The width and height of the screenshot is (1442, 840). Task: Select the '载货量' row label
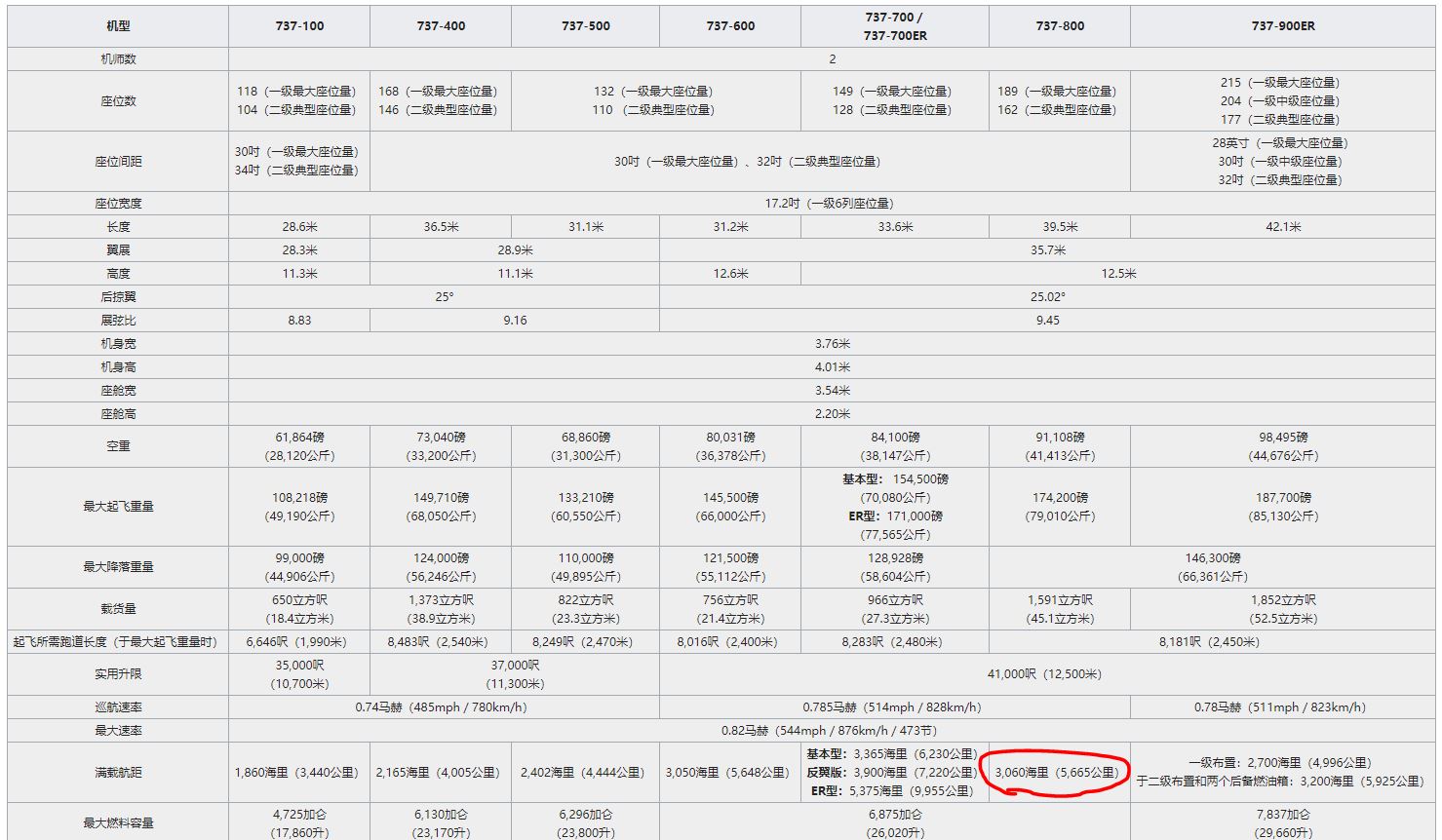118,609
